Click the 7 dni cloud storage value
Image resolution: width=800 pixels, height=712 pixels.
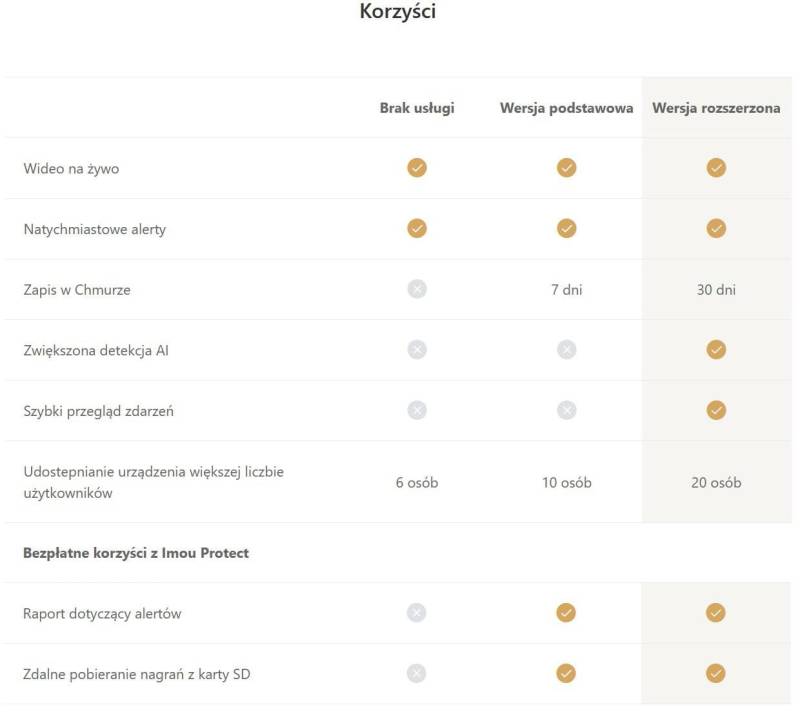[566, 290]
